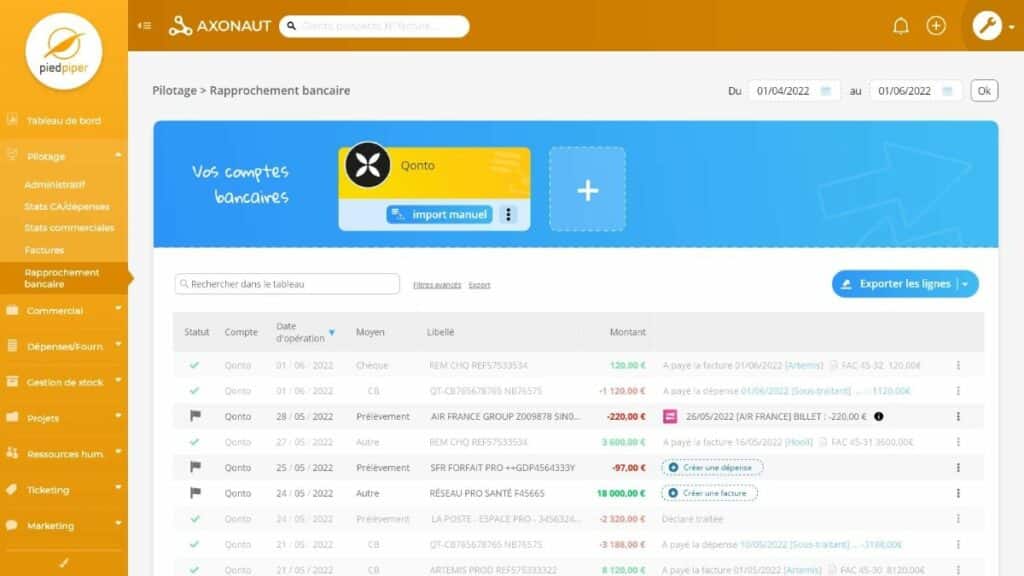The width and height of the screenshot is (1024, 576).
Task: Expand the Commercial menu section
Action: (x=118, y=309)
